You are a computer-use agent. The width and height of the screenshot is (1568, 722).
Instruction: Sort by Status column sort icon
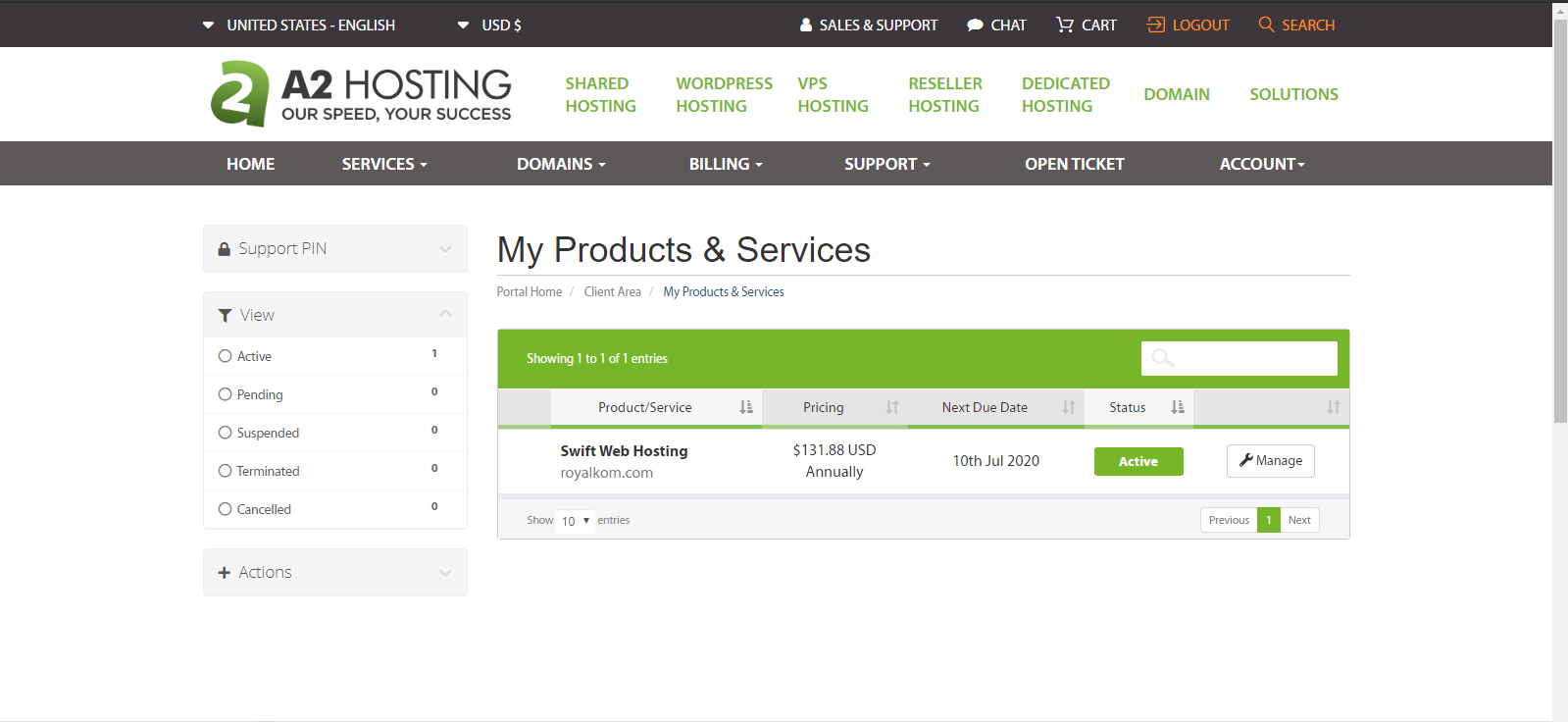pyautogui.click(x=1178, y=407)
